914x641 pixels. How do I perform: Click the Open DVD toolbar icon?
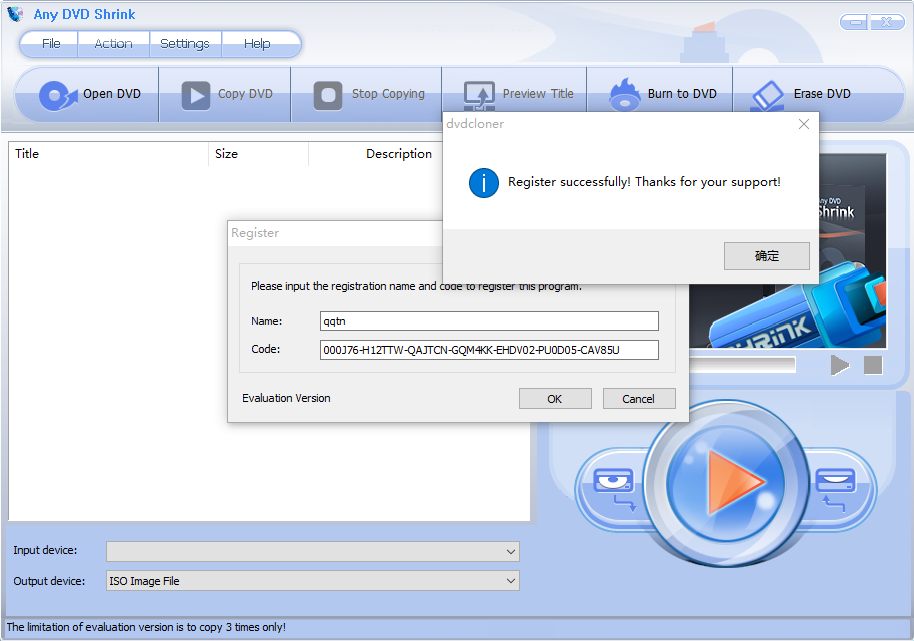click(x=57, y=95)
